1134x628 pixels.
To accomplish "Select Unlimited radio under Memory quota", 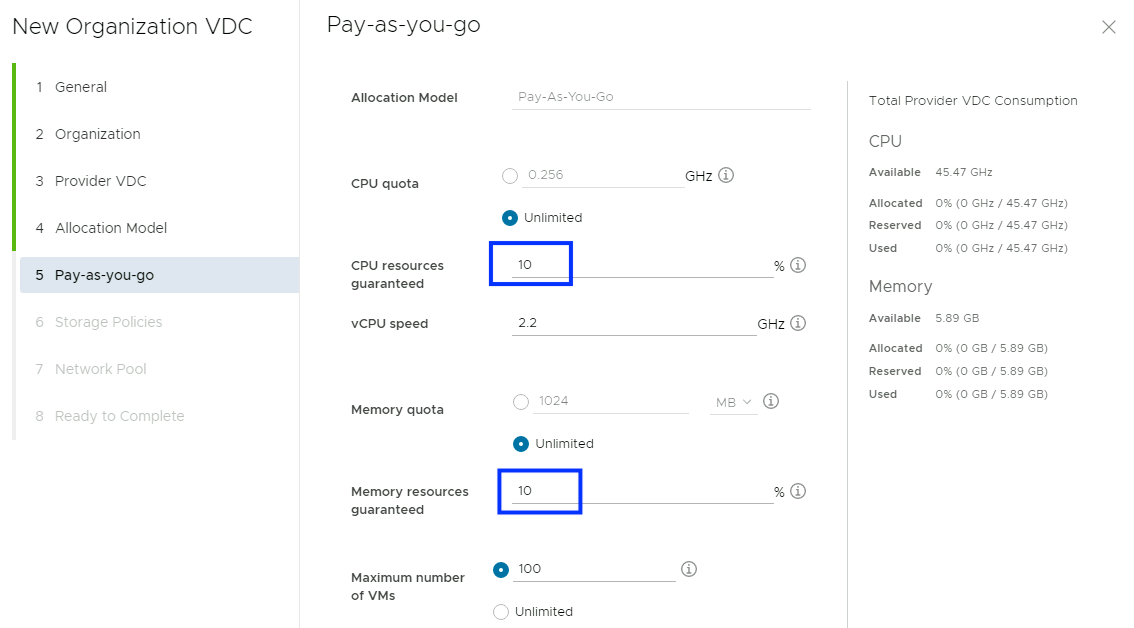I will point(521,444).
